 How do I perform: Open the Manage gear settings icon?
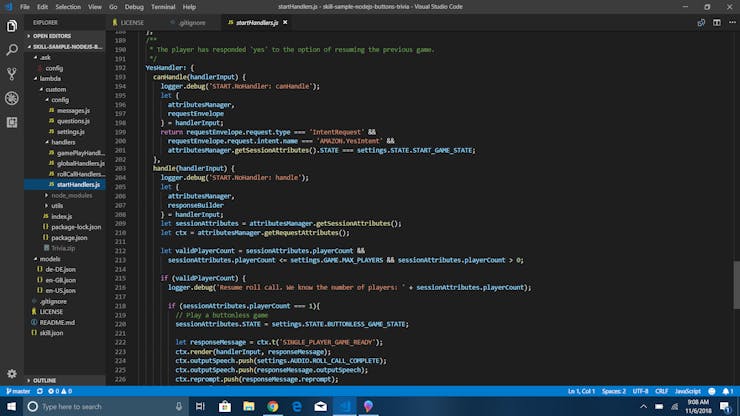coord(12,374)
